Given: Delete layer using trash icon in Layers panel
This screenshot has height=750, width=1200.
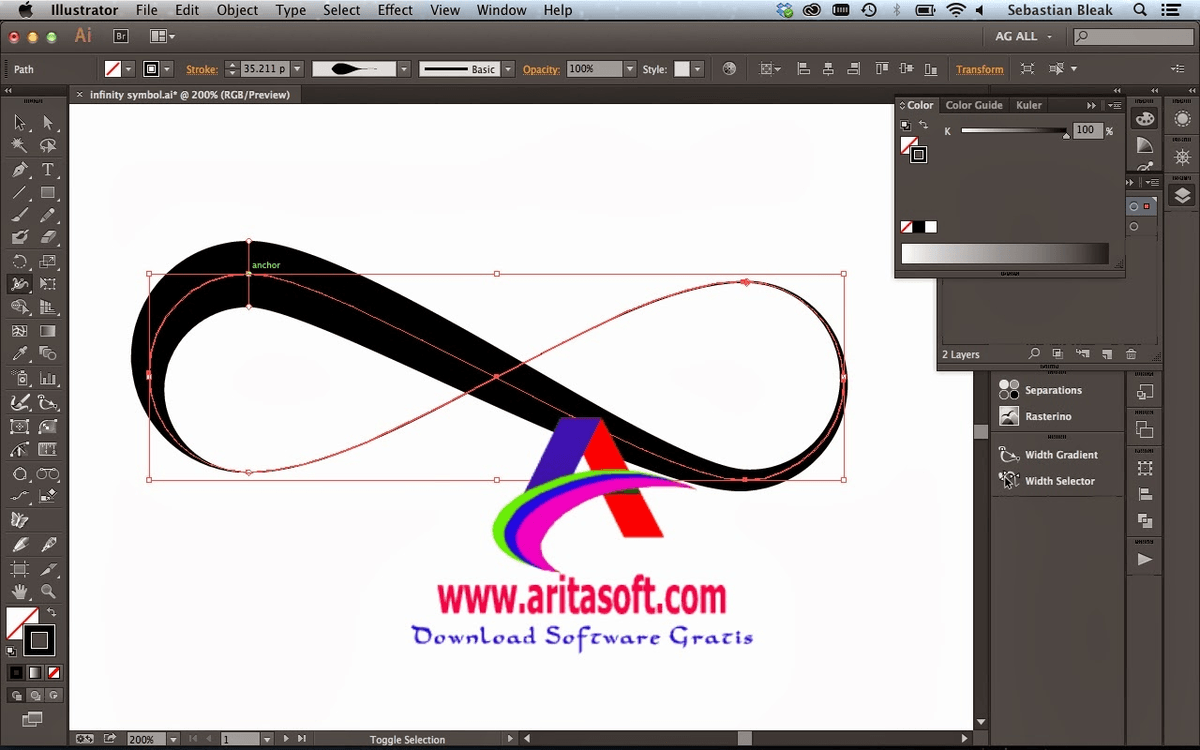Looking at the screenshot, I should tap(1131, 354).
